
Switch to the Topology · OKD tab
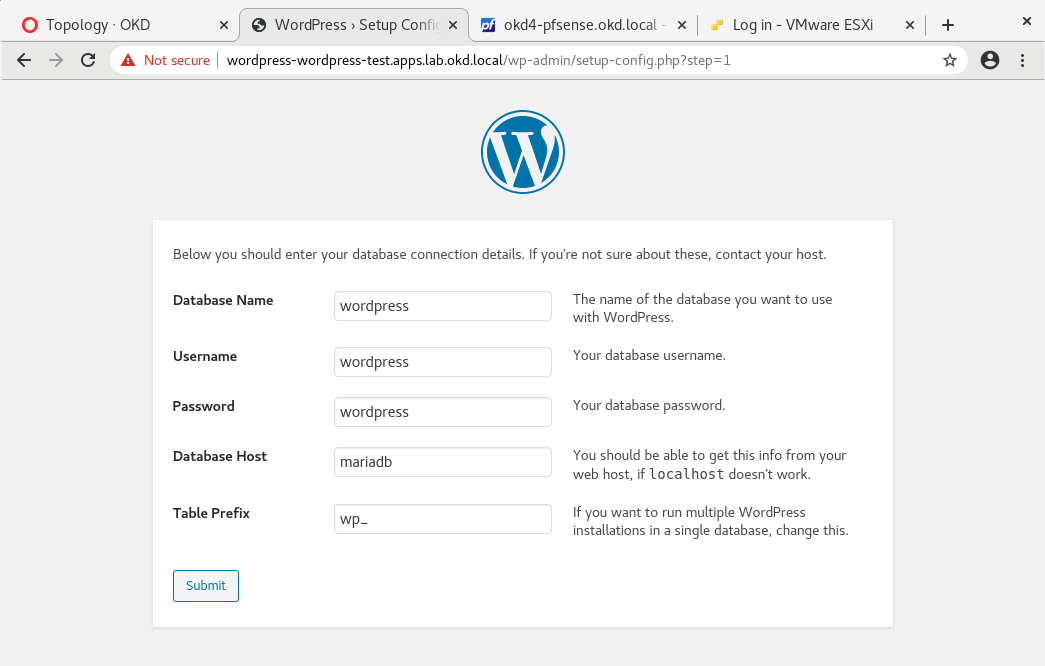125,25
